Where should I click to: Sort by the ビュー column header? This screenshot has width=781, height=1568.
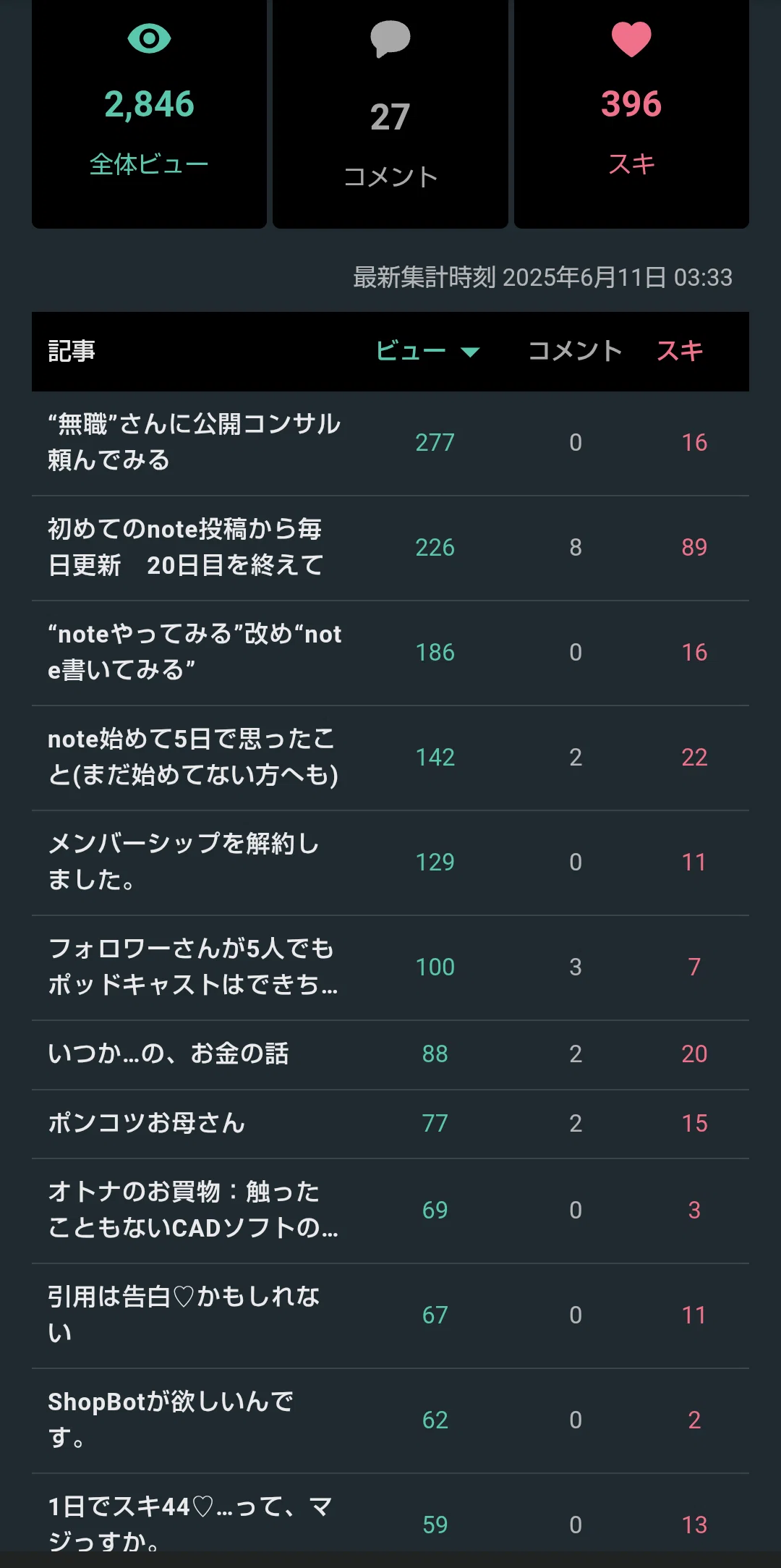pyautogui.click(x=411, y=351)
